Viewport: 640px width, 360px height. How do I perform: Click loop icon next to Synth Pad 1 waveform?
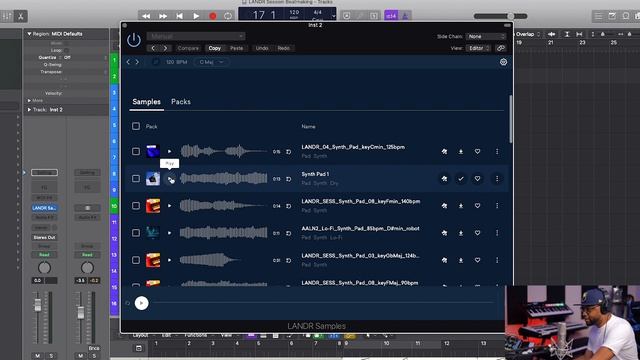pos(289,179)
